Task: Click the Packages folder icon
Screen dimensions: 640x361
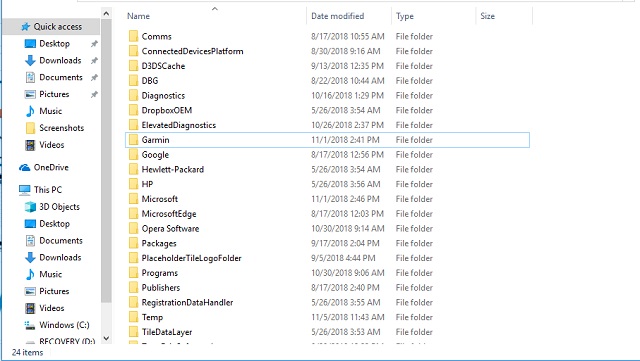Action: coord(133,243)
